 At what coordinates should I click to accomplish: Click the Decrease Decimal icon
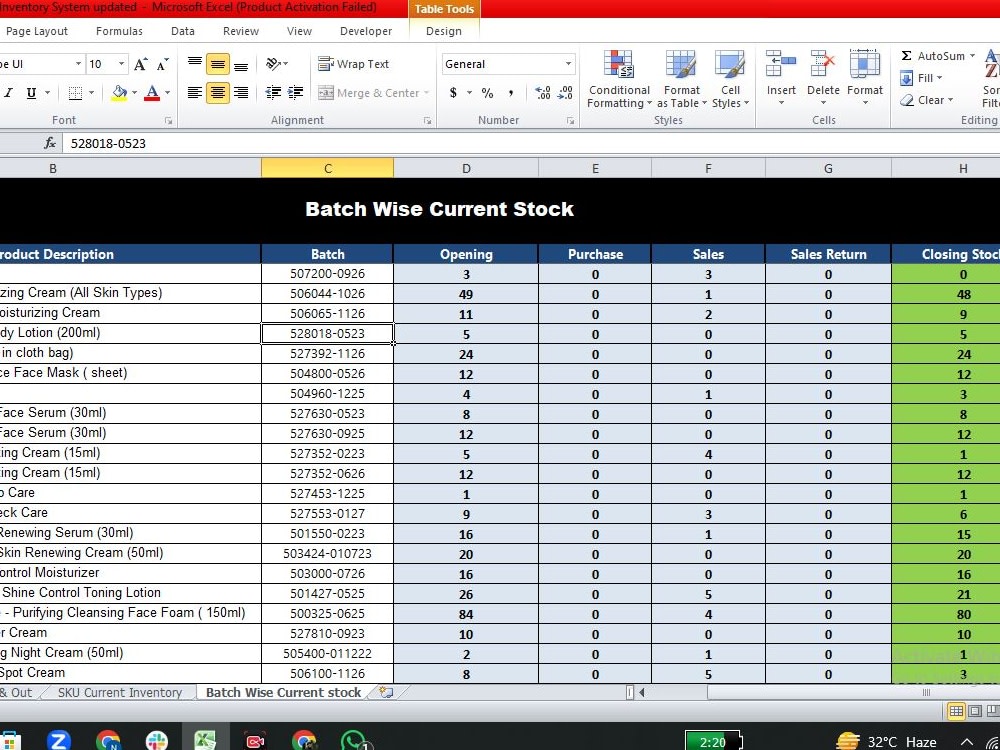(x=565, y=91)
